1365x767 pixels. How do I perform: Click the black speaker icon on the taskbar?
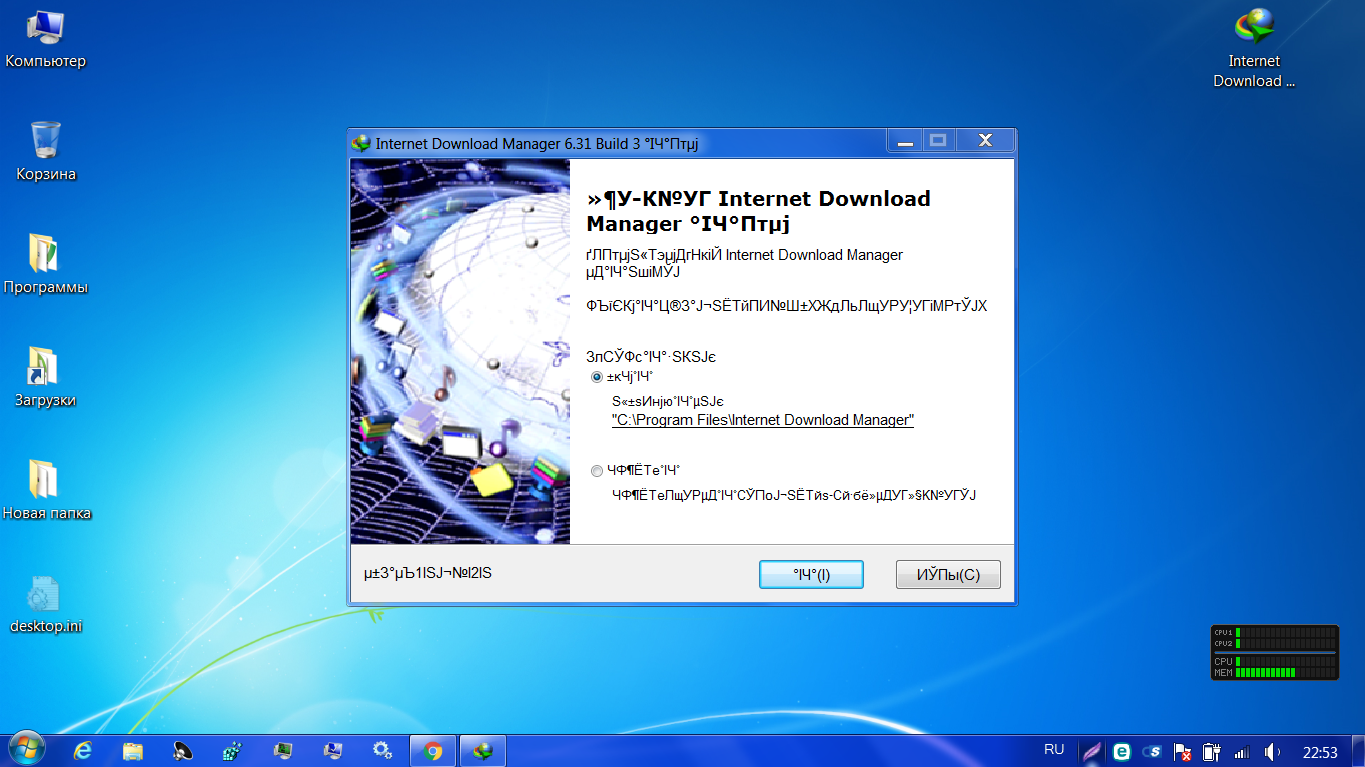pos(183,751)
